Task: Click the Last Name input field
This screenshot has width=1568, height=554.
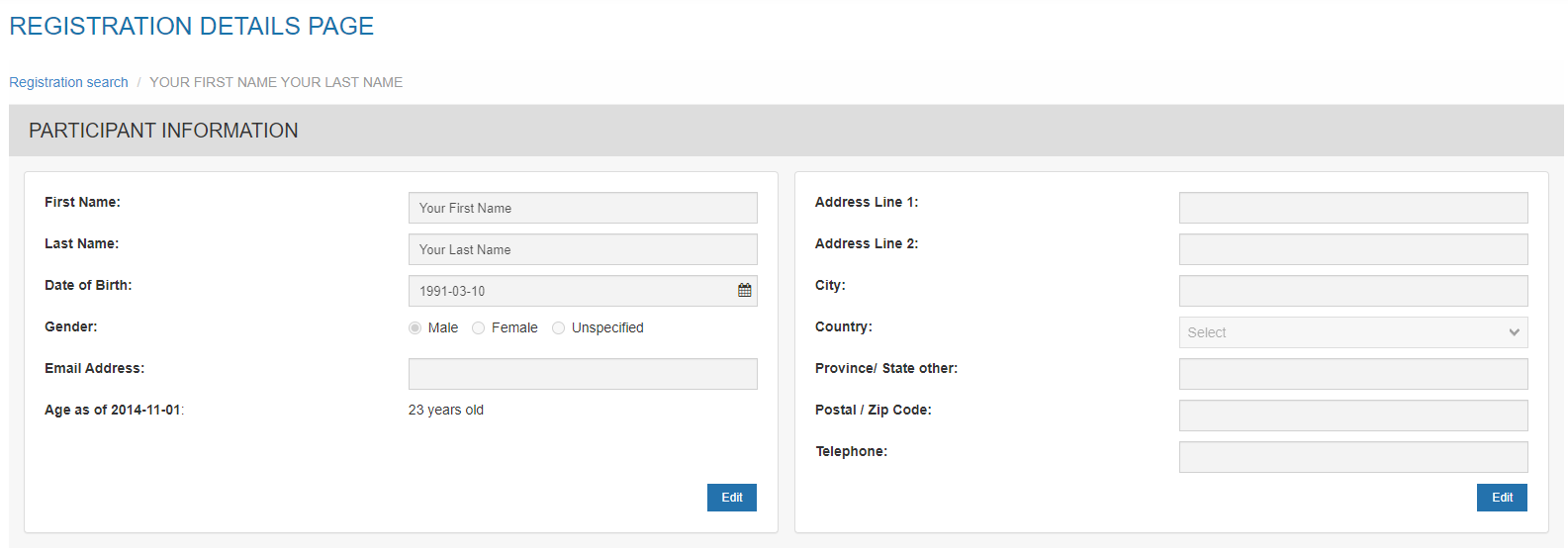Action: tap(582, 249)
